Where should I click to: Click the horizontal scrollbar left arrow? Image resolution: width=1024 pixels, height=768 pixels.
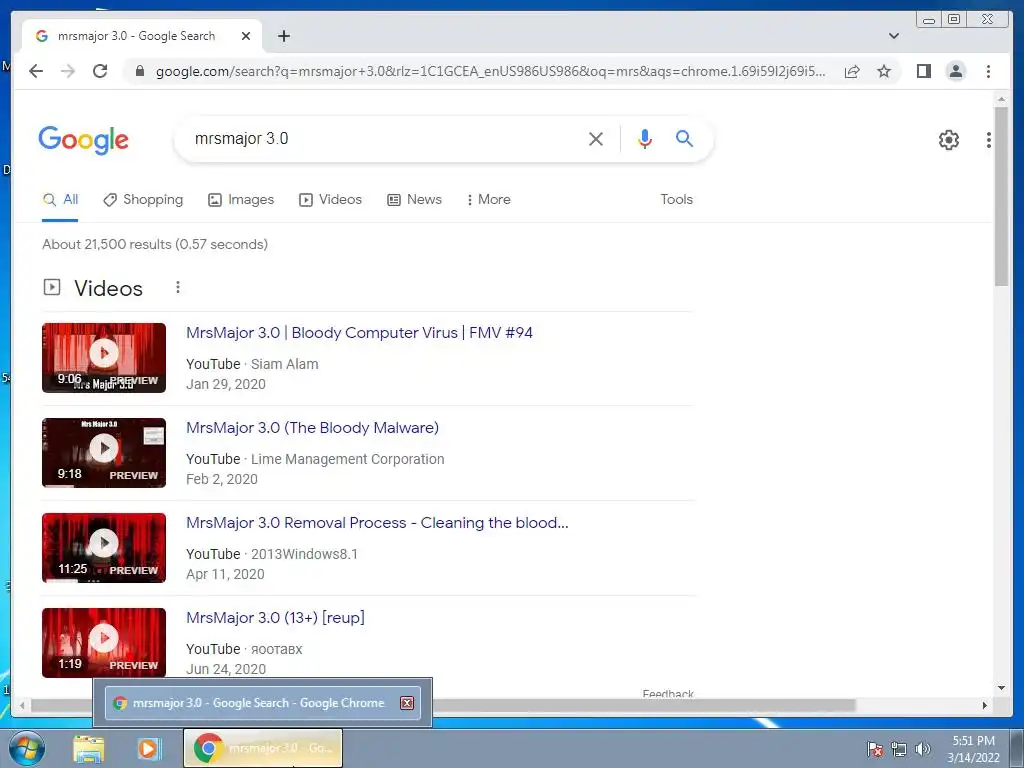[x=22, y=705]
